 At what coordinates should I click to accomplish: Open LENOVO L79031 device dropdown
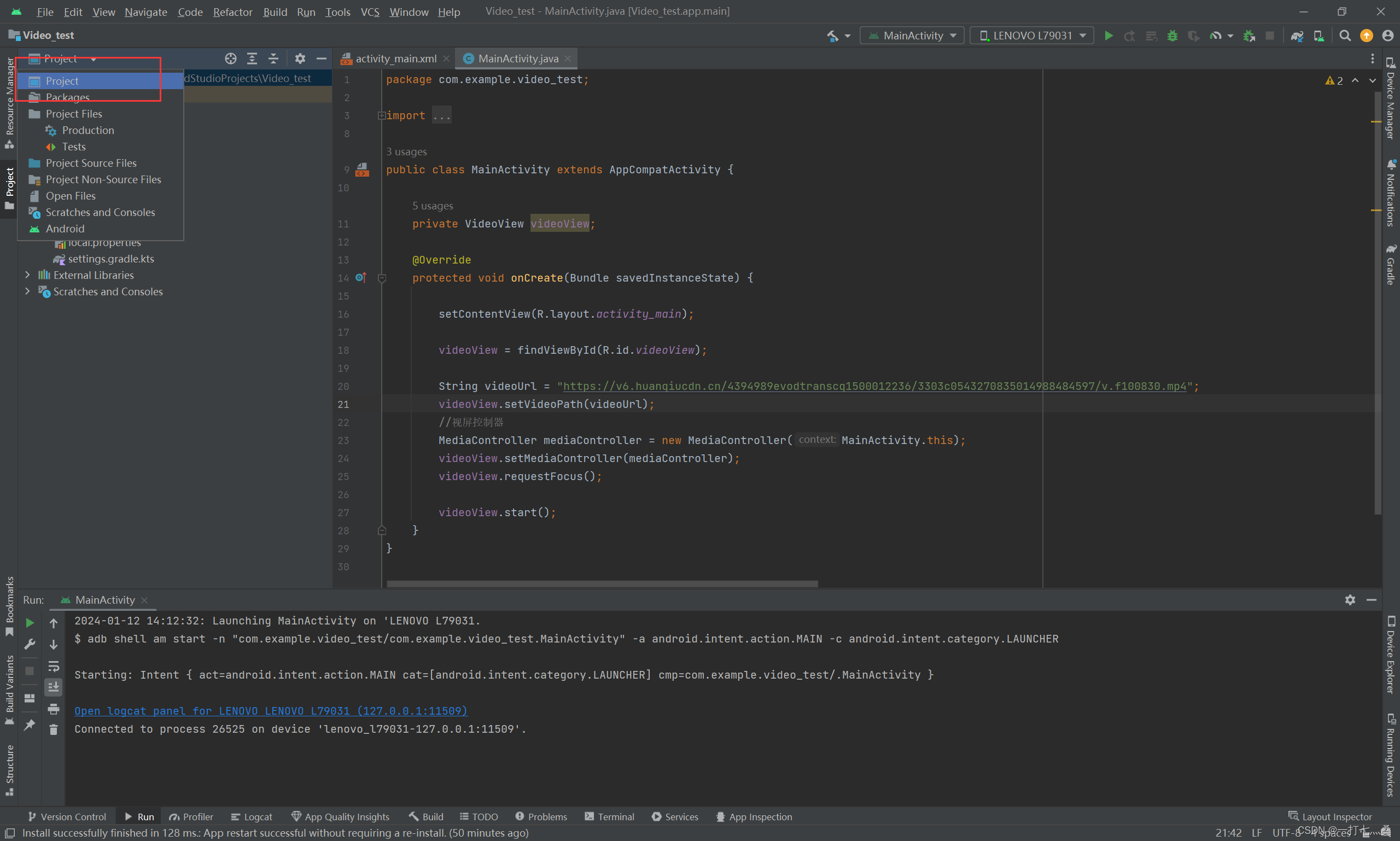pos(1032,36)
